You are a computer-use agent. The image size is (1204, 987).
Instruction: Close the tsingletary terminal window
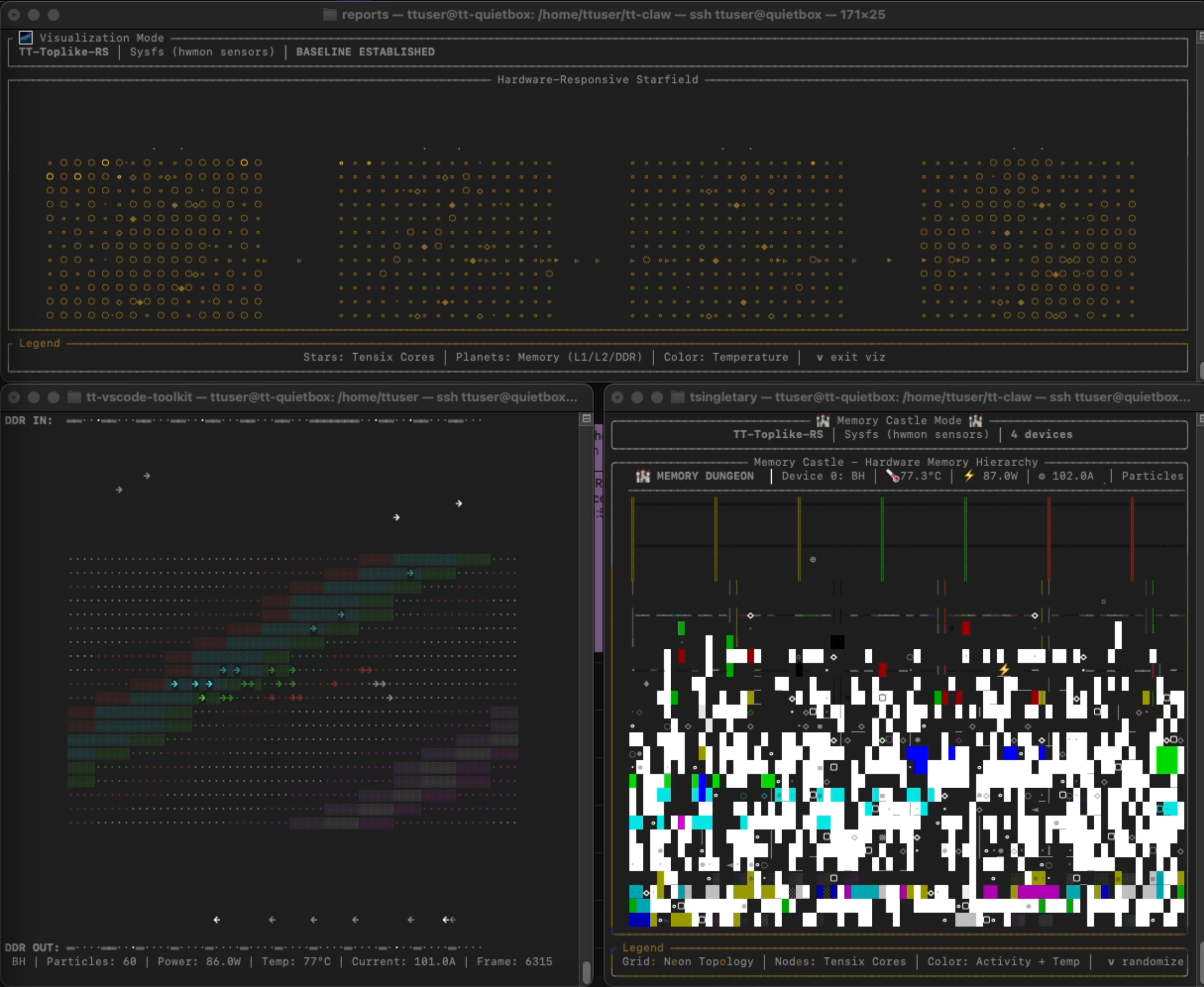[x=617, y=397]
